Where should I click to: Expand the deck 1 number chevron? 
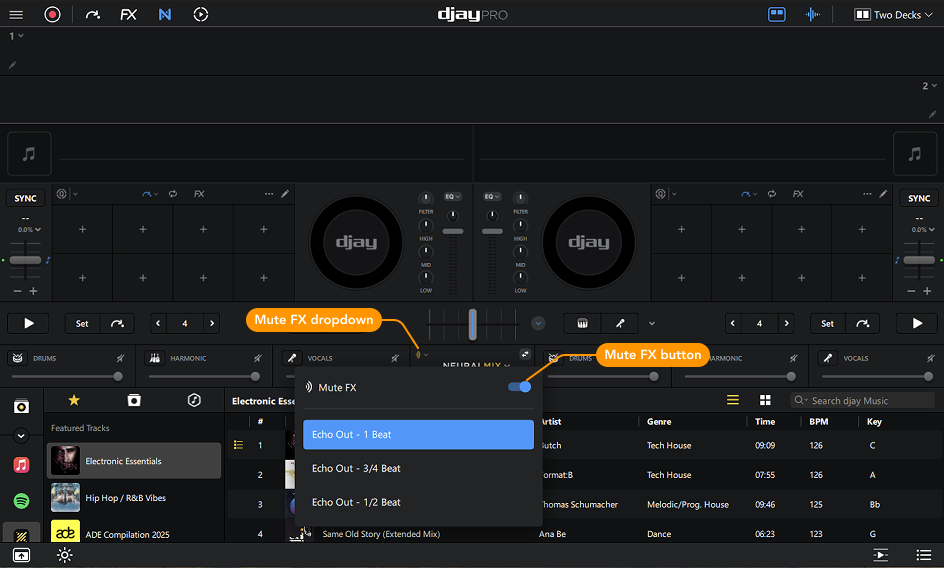click(x=20, y=36)
